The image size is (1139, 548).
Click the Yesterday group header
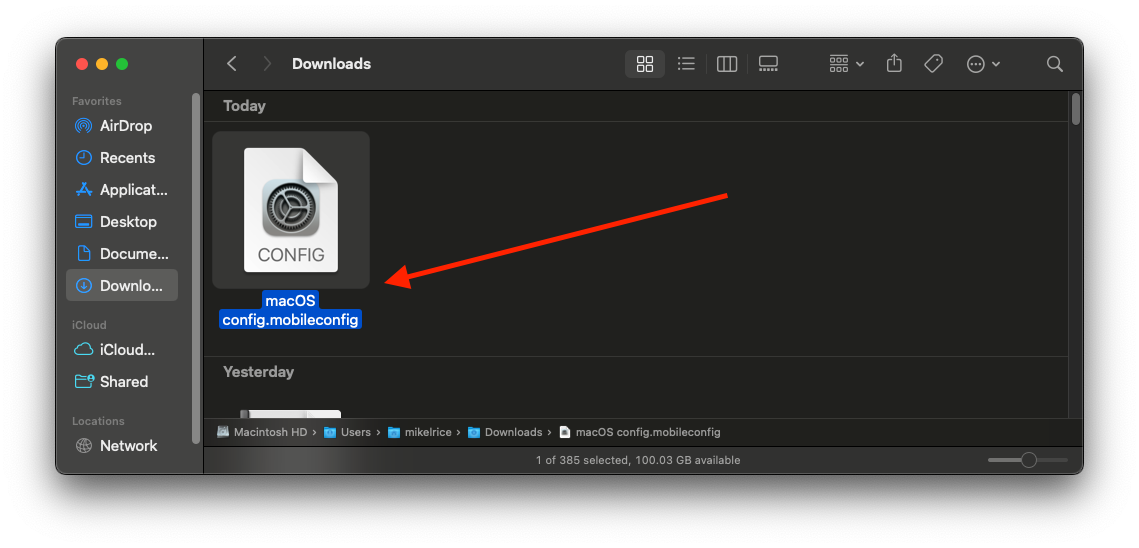click(259, 371)
